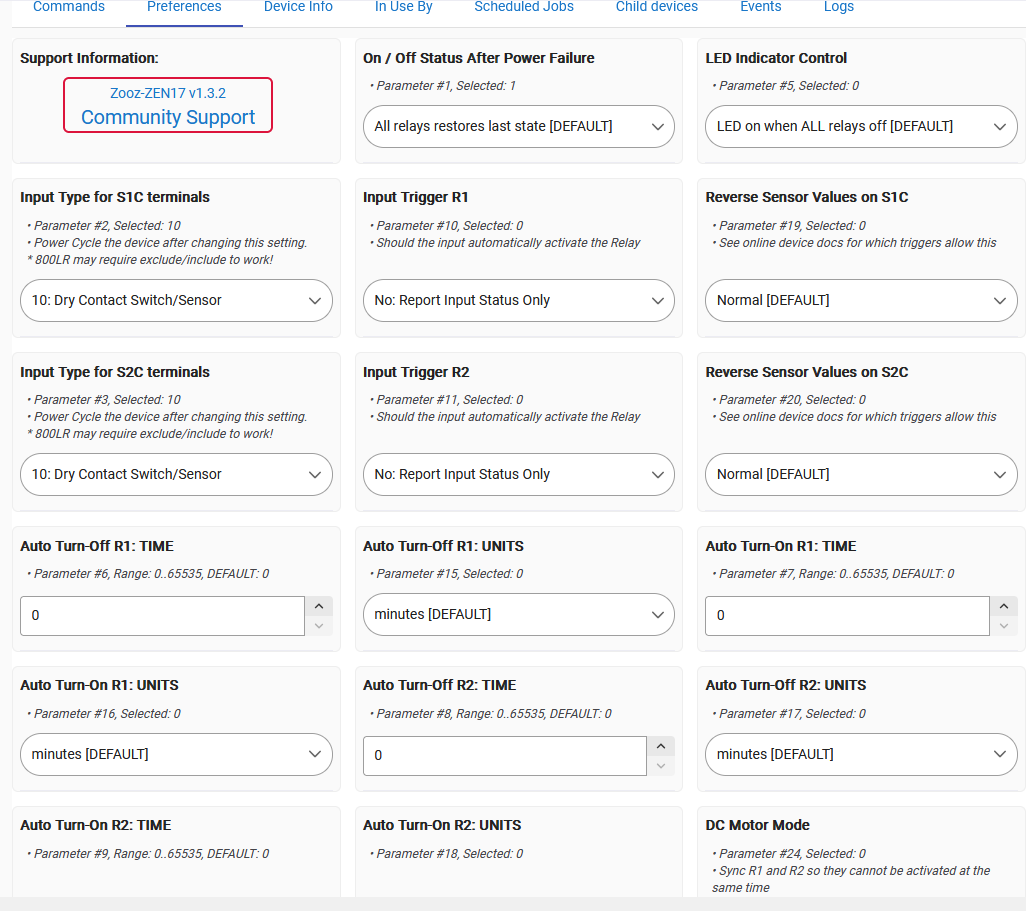Open Reverse Sensor Values on S2C dropdown
The image size is (1026, 911).
(861, 475)
